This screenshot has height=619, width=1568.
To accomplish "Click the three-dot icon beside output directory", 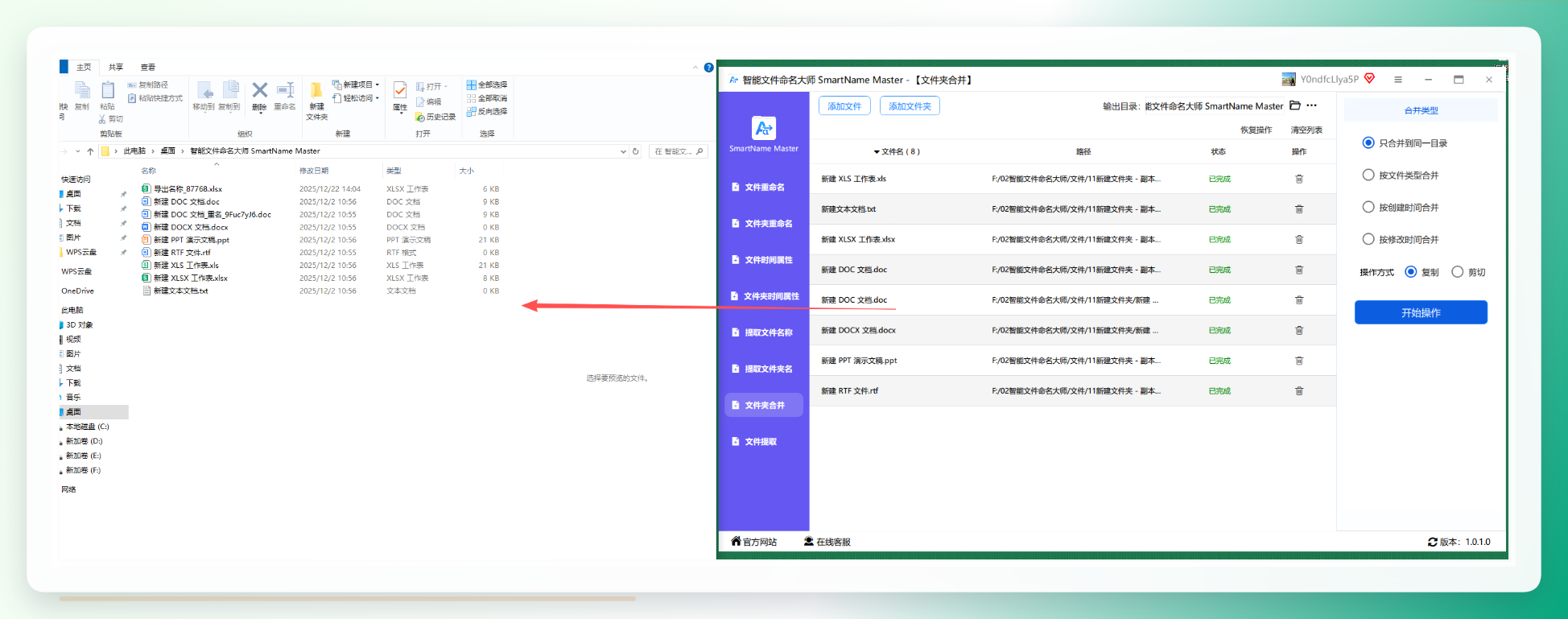I will coord(1311,105).
